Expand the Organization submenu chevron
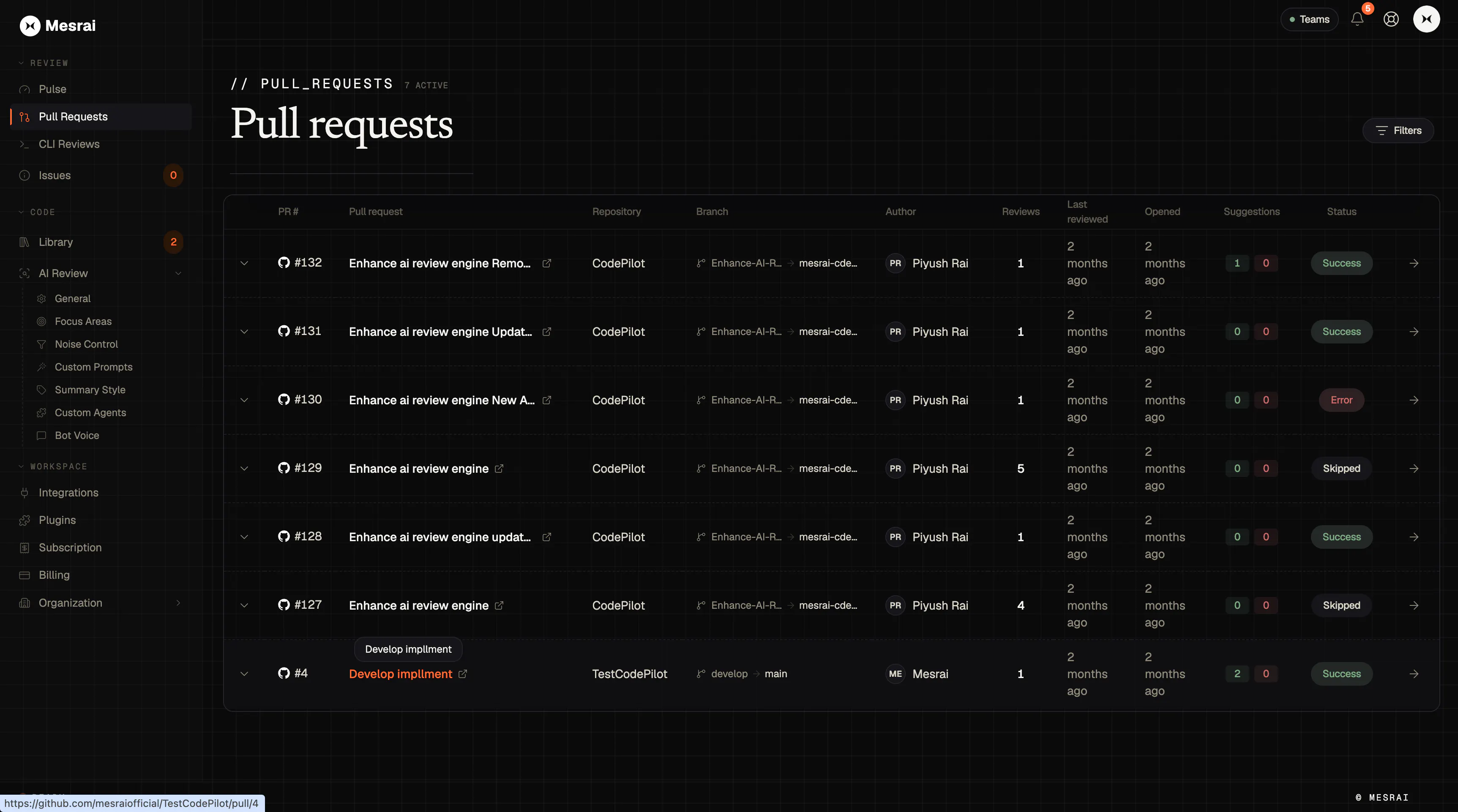This screenshot has width=1458, height=812. tap(178, 603)
